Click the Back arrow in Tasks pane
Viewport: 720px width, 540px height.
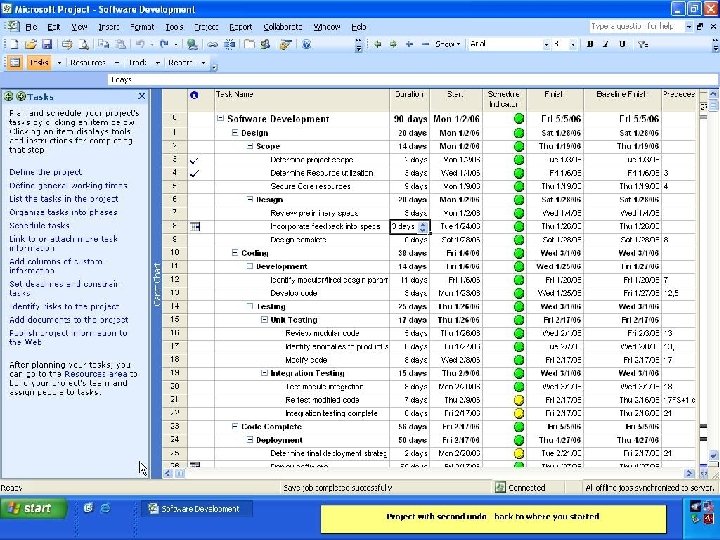tap(8, 96)
